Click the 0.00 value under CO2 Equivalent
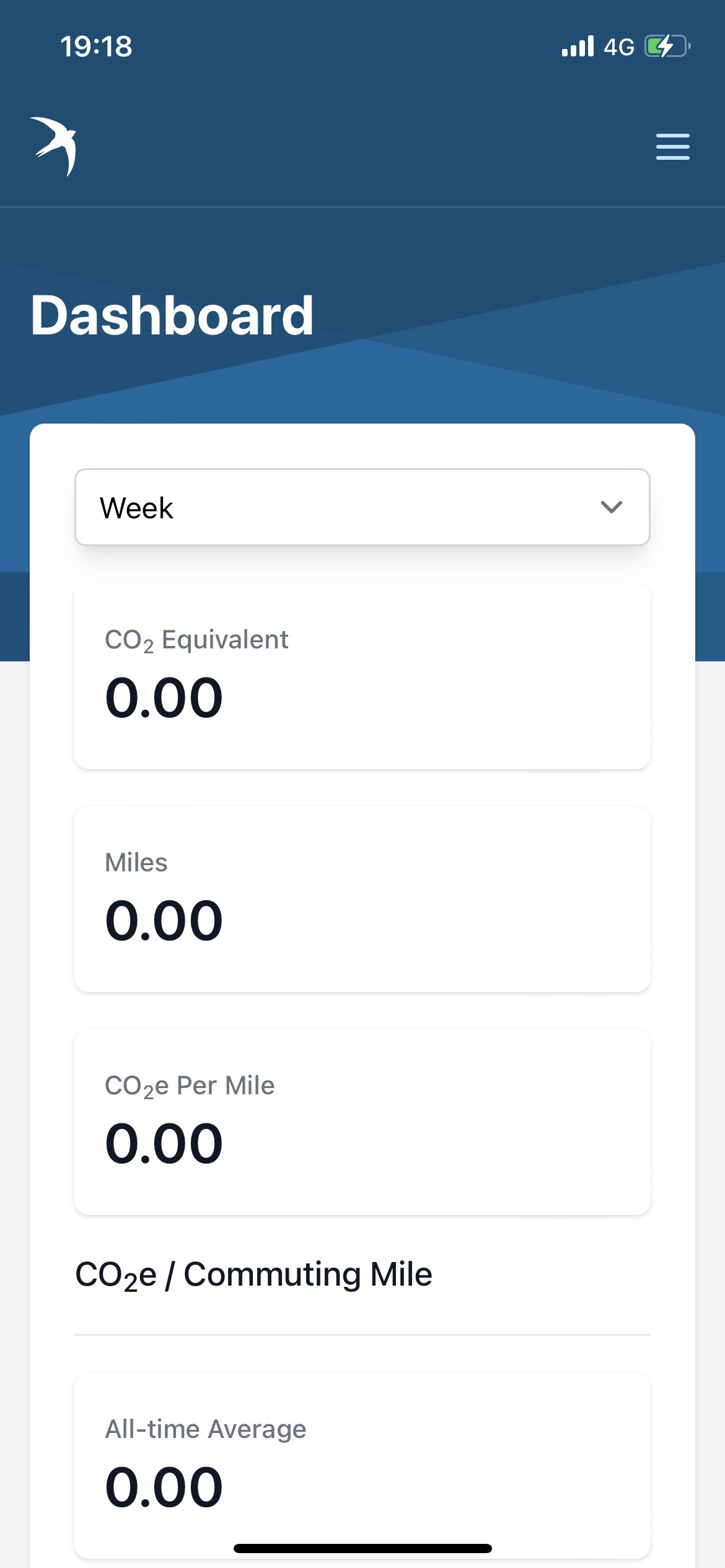The width and height of the screenshot is (725, 1568). tap(164, 698)
